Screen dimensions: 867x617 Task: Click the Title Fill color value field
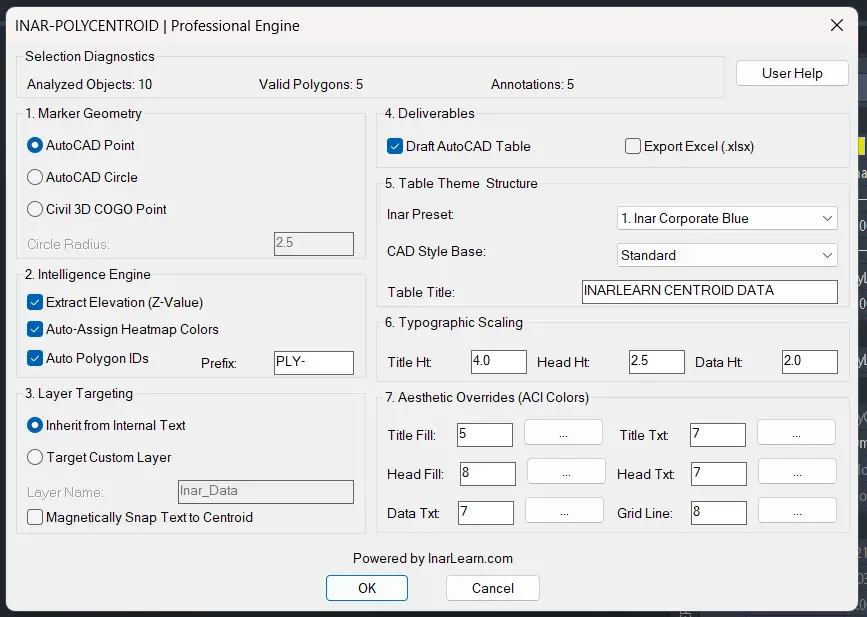pos(485,435)
